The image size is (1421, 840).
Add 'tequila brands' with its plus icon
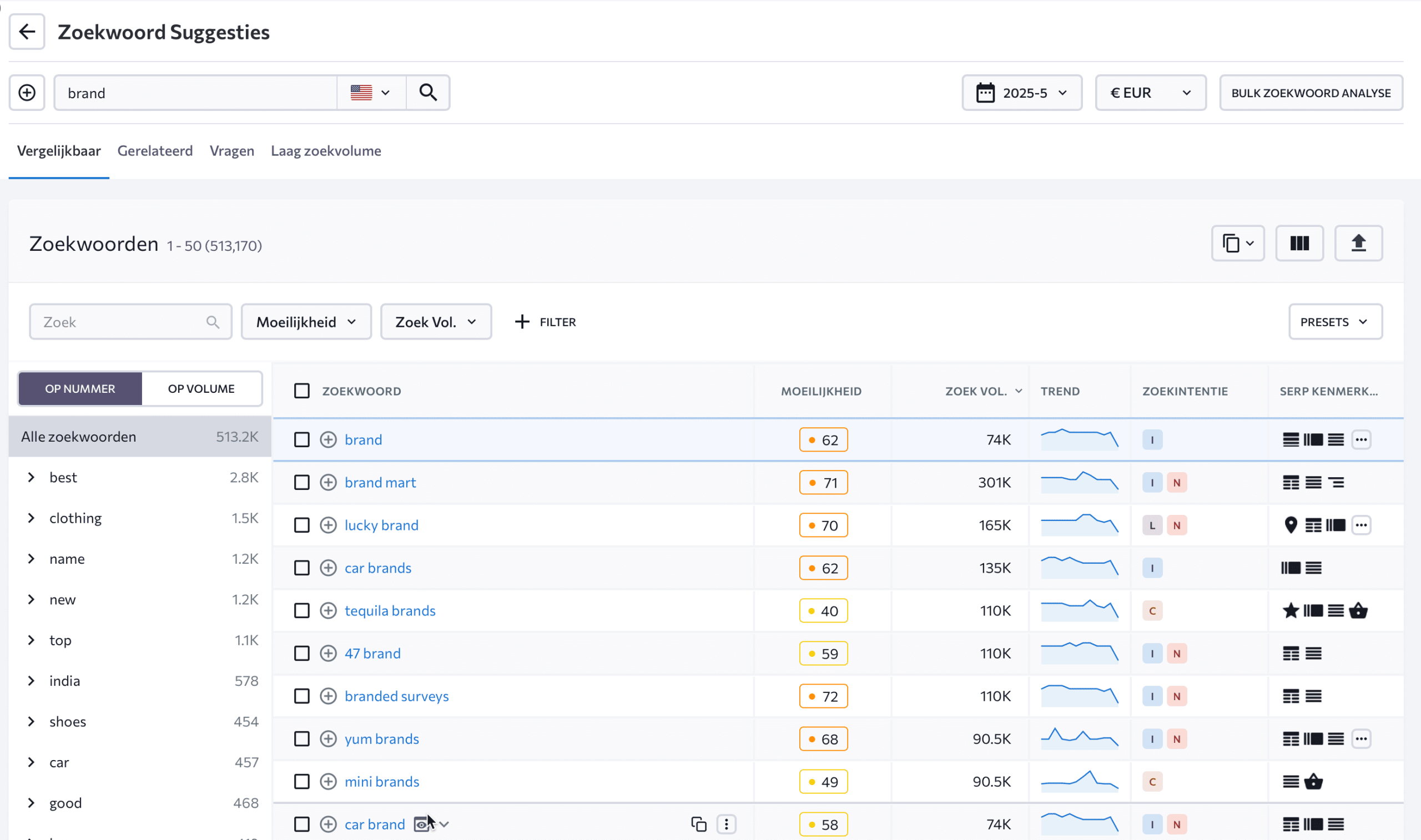[x=329, y=611]
